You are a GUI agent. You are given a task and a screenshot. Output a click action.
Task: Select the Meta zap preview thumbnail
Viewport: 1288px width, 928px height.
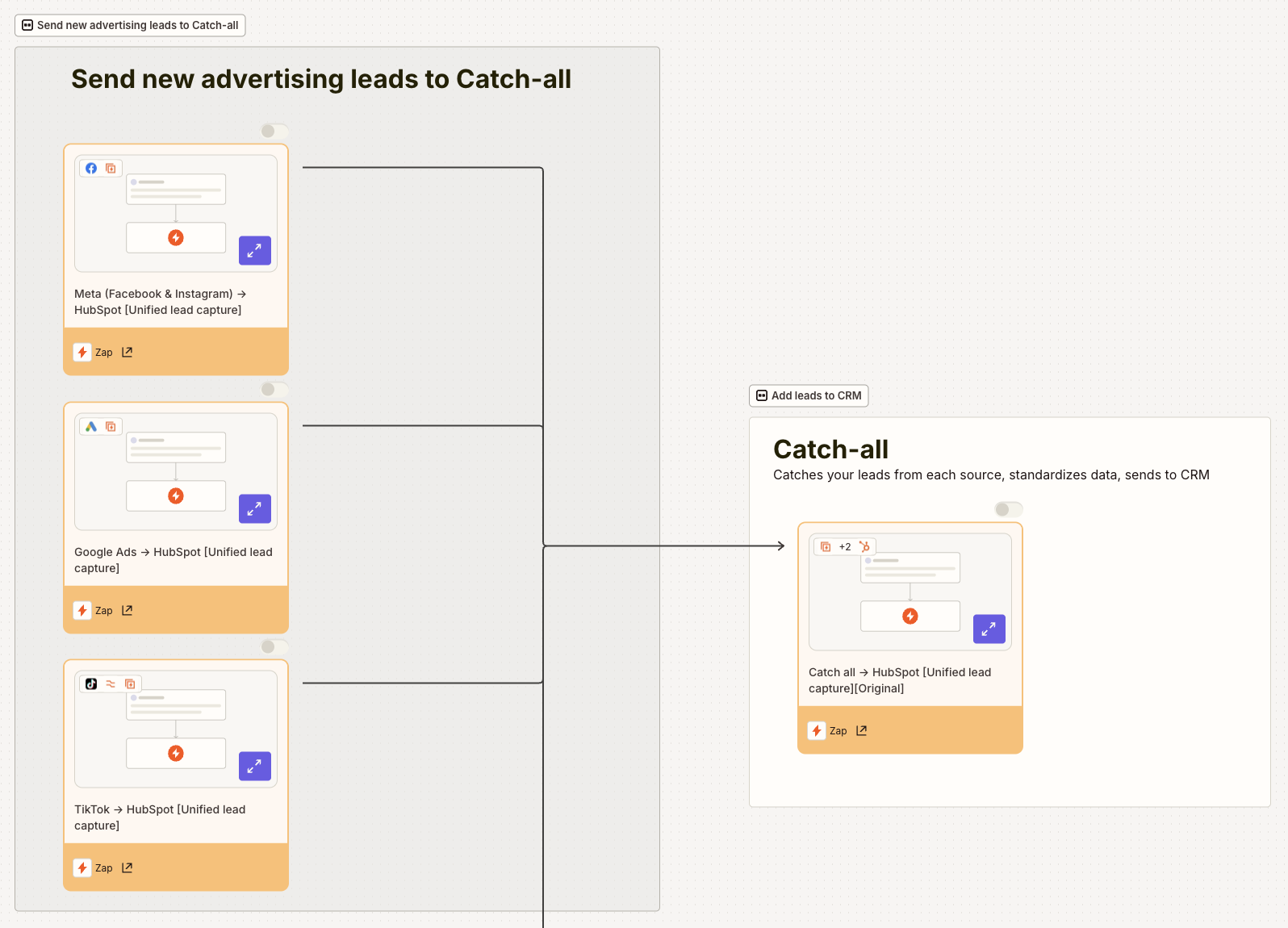click(x=176, y=214)
